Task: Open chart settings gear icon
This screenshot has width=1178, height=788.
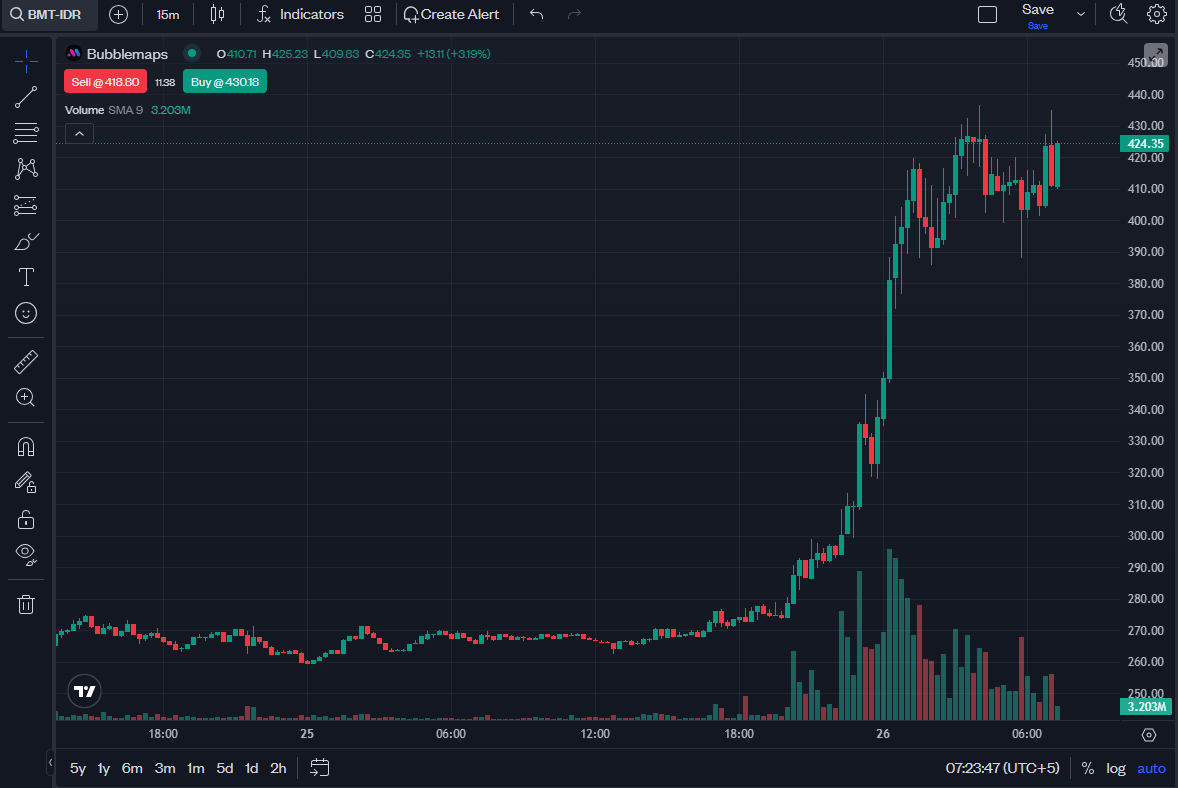Action: click(1157, 14)
